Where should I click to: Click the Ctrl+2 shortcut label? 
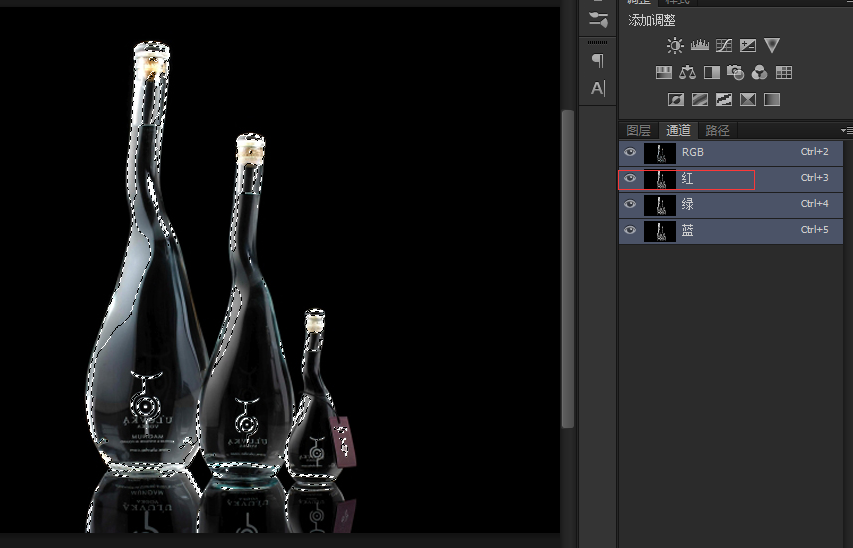point(814,152)
